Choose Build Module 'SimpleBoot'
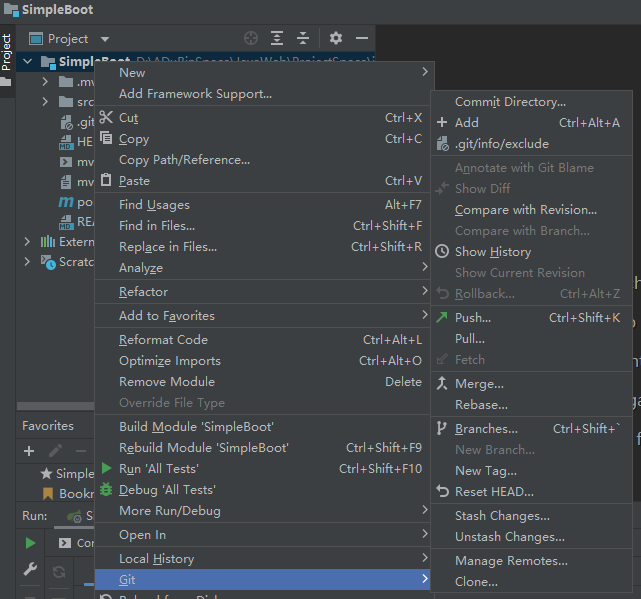The width and height of the screenshot is (641, 599). (x=262, y=426)
